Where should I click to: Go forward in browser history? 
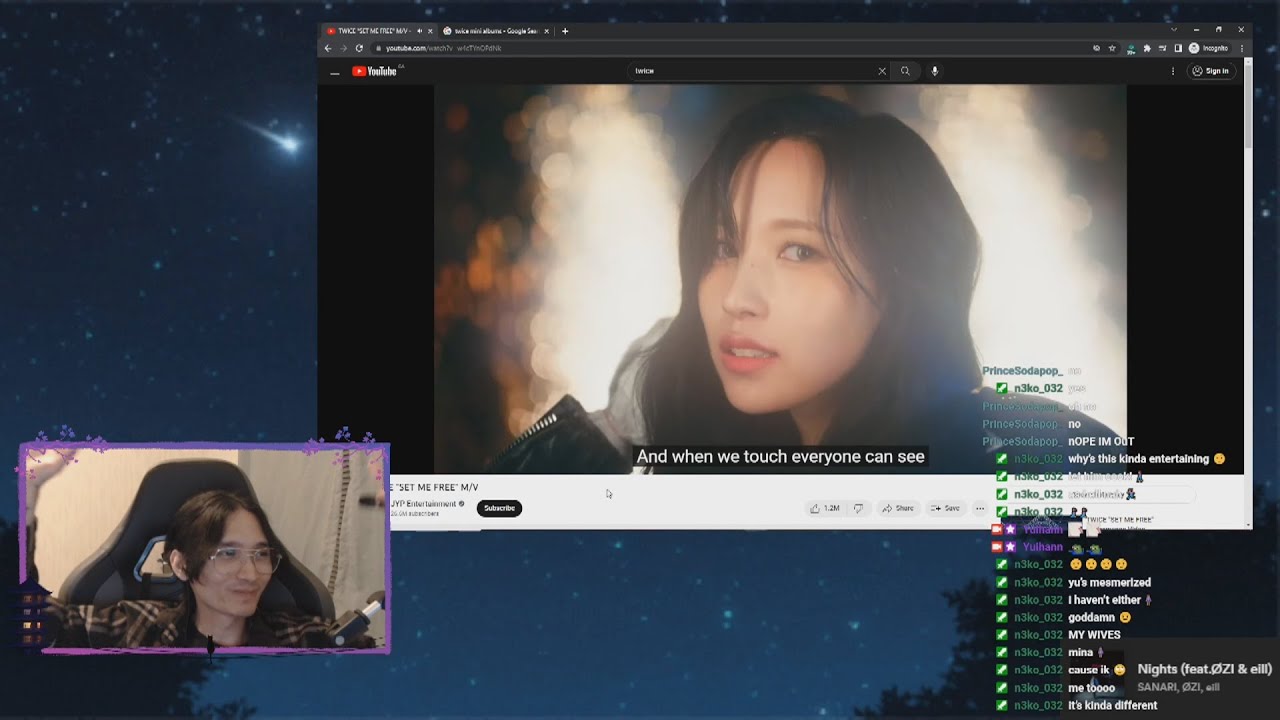tap(343, 48)
